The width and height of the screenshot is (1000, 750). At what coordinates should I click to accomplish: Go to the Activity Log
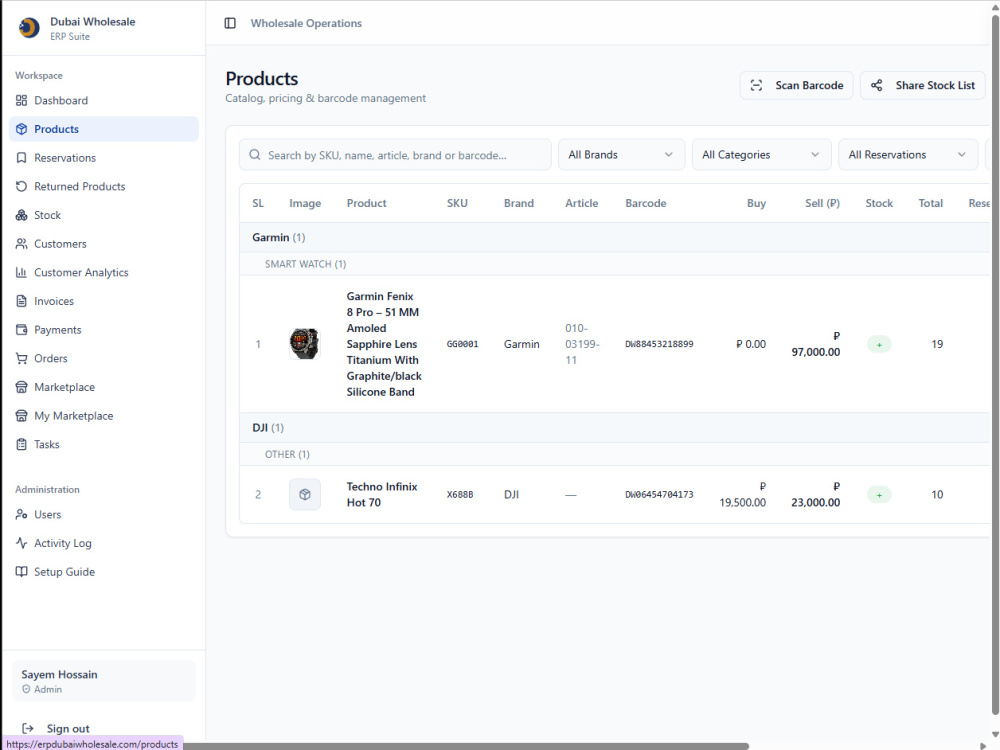(104, 543)
